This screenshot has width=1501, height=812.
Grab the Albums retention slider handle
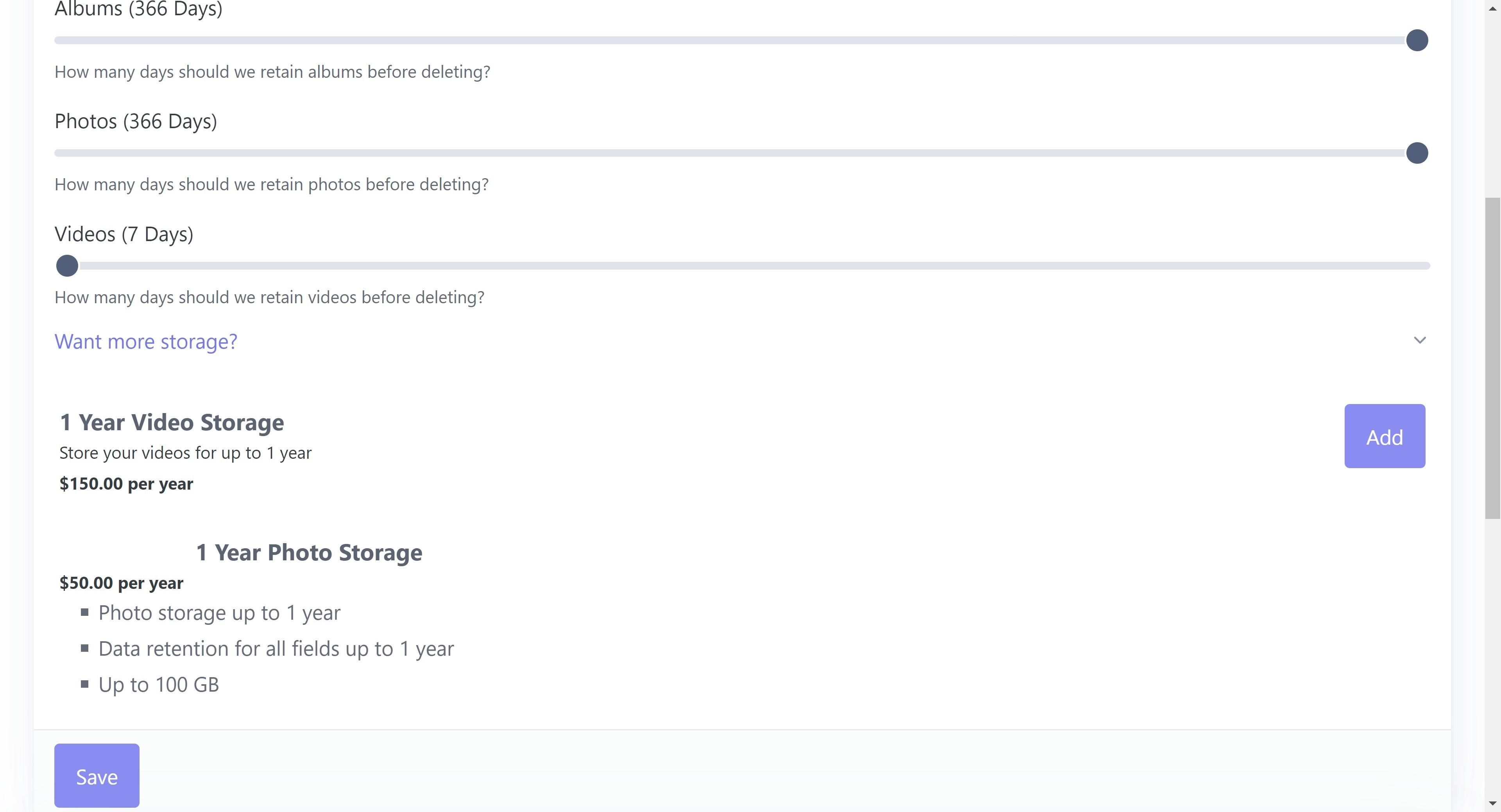pos(1417,41)
